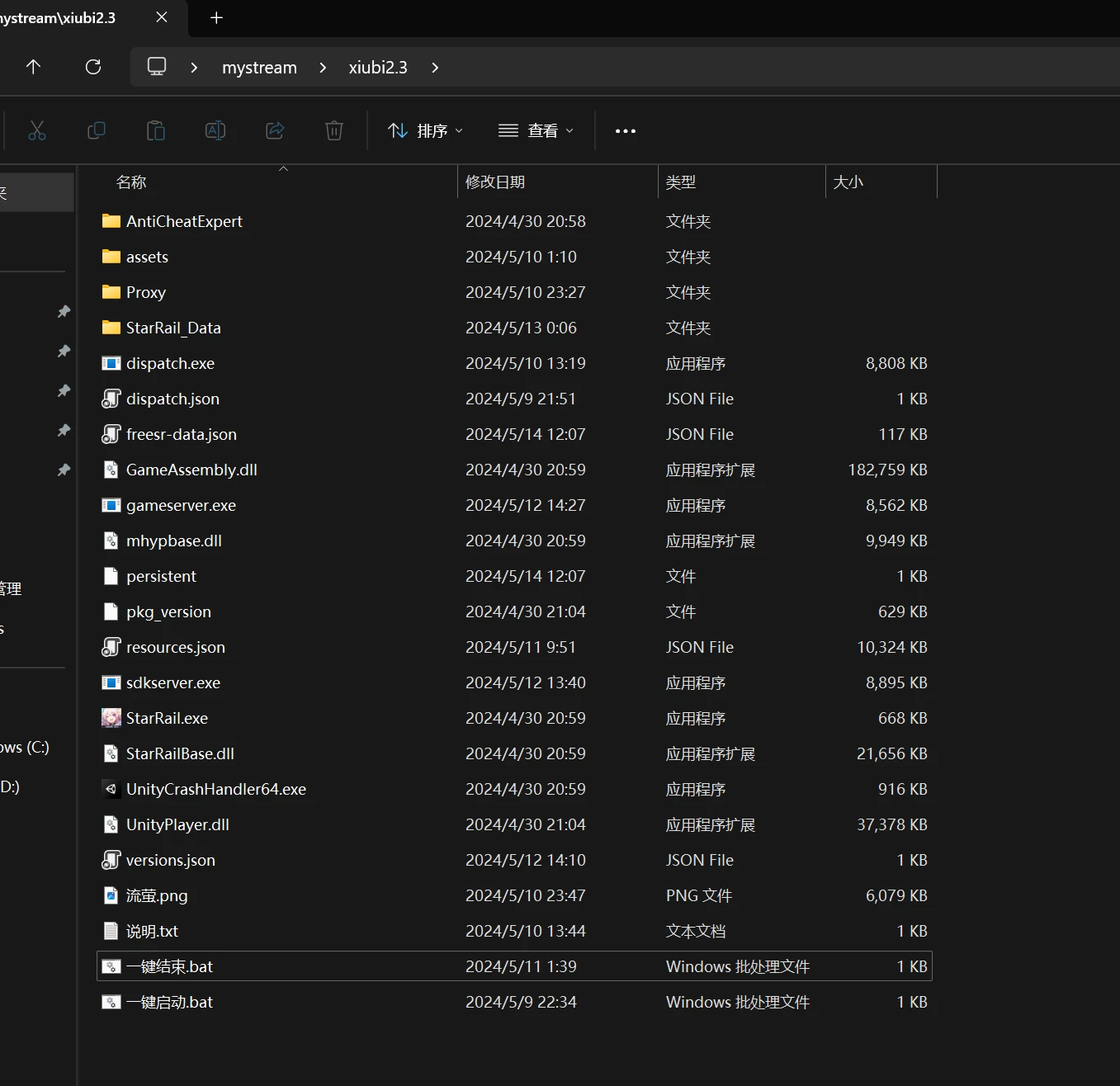Close the xiubi2.3 tab
Viewport: 1120px width, 1086px height.
coord(162,17)
